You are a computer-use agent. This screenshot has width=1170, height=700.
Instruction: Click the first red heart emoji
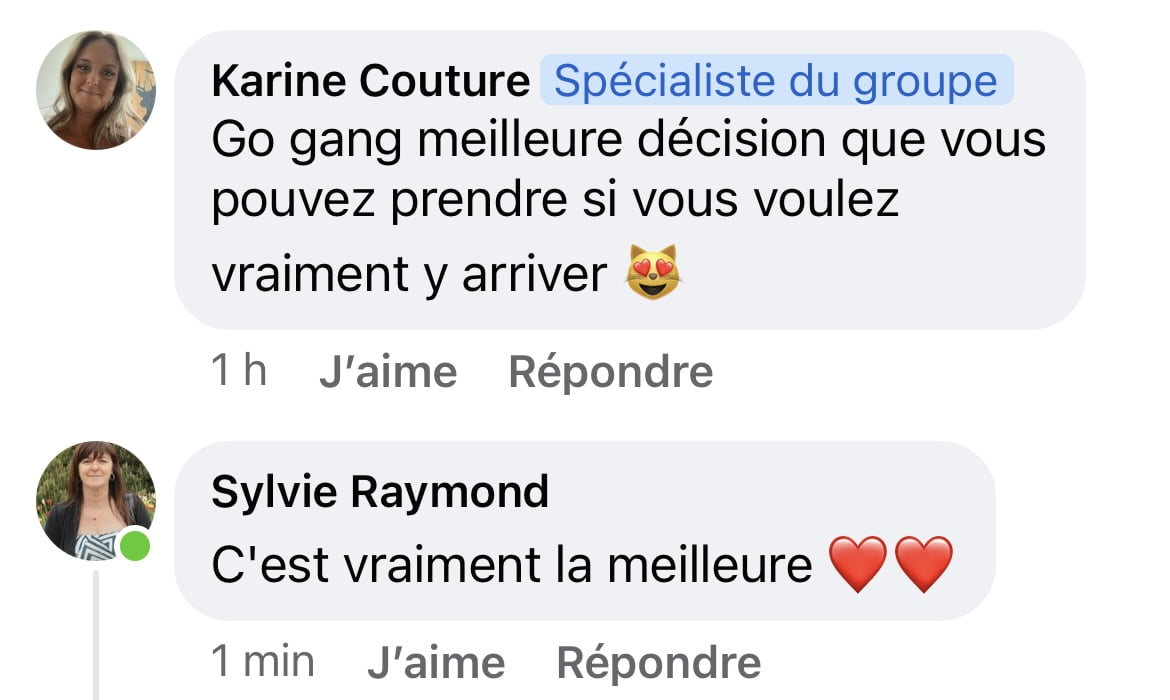pos(858,565)
